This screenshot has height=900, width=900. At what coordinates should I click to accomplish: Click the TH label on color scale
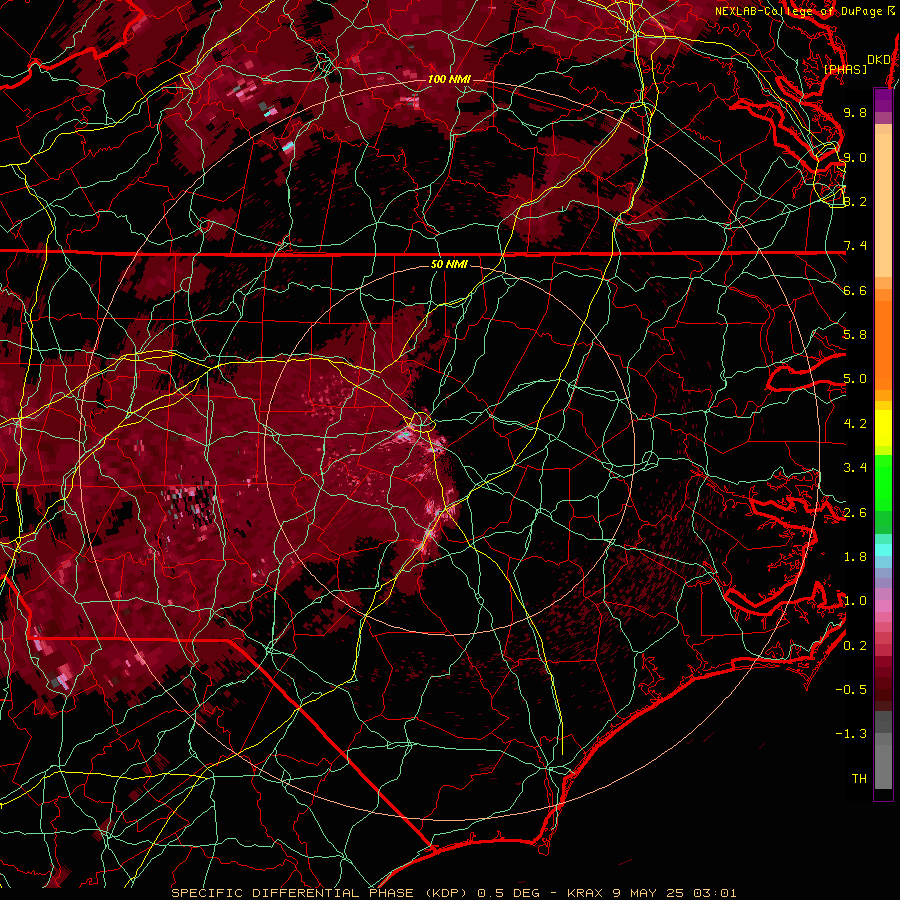coord(859,778)
